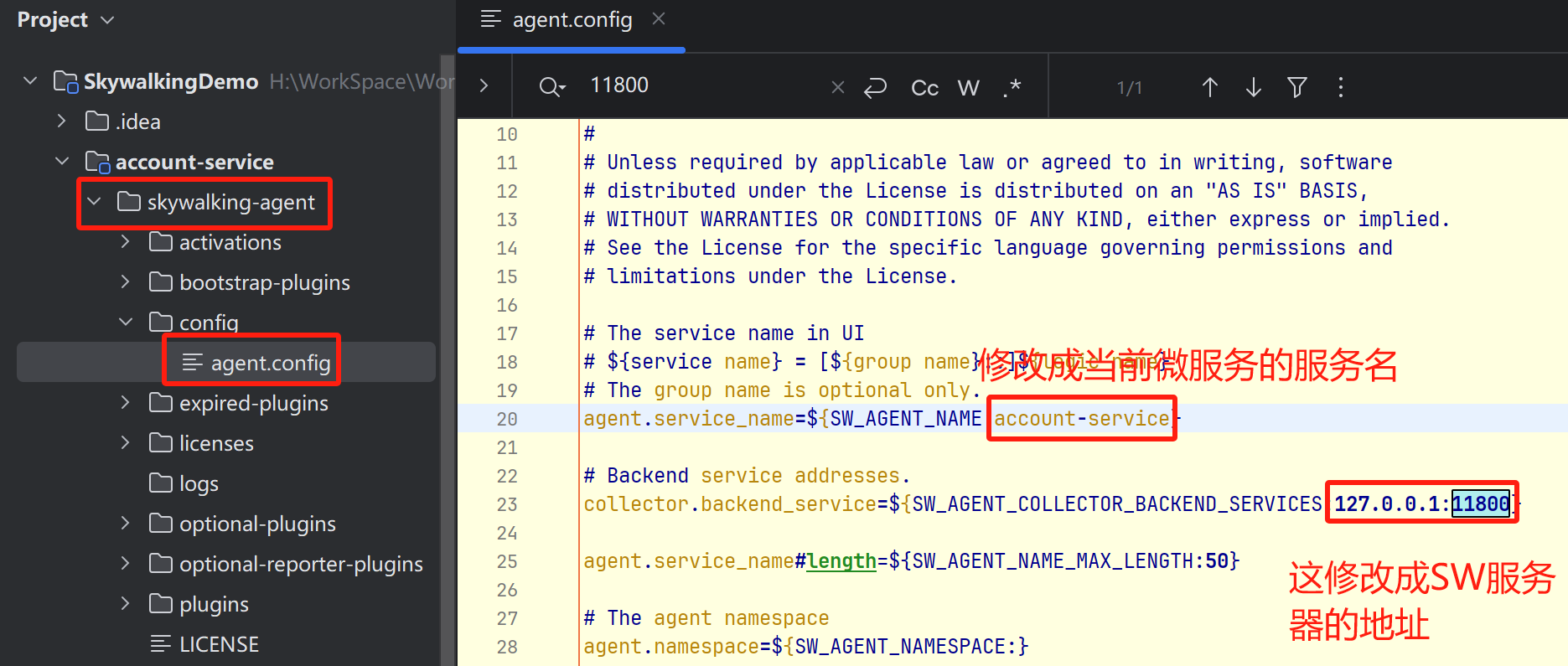Click collector.backend_service key on line 23

click(x=729, y=503)
